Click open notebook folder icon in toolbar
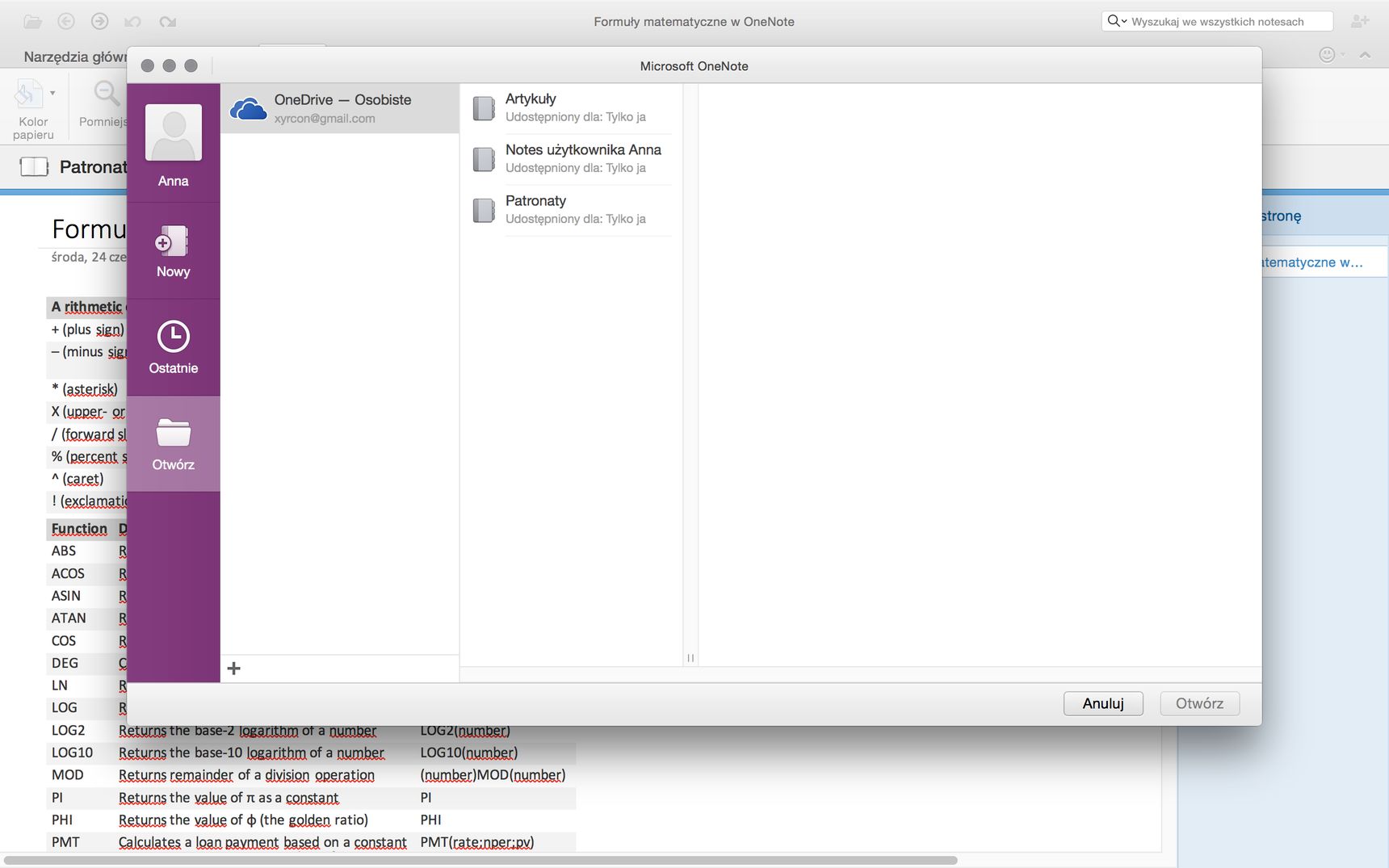The image size is (1389, 868). point(32,22)
